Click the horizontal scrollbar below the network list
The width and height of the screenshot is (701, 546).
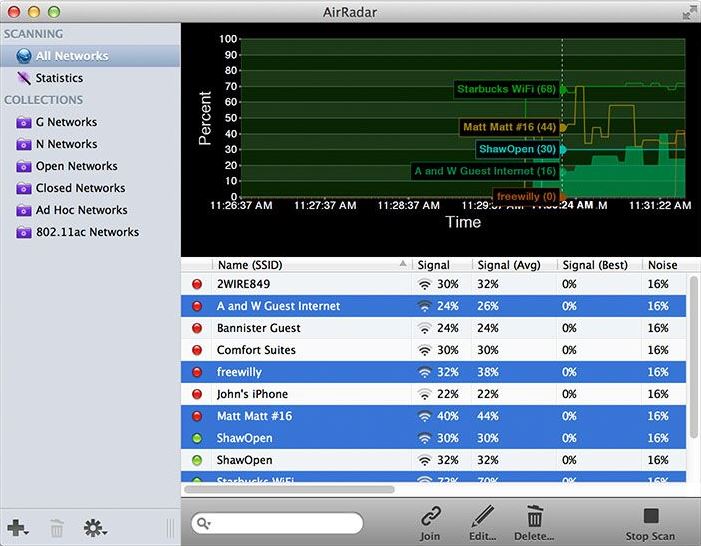(x=289, y=490)
